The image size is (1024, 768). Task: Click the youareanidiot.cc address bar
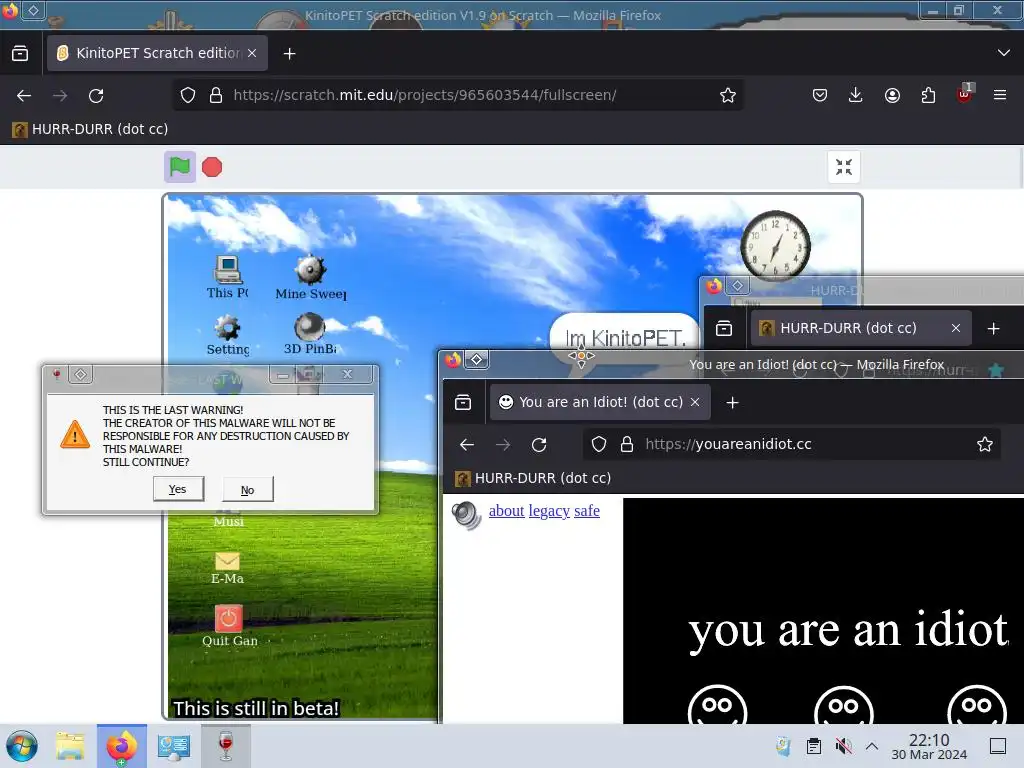tap(792, 445)
